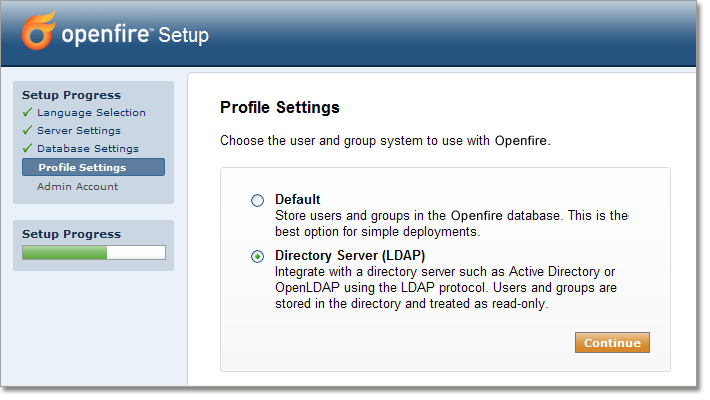This screenshot has width=710, height=400.
Task: Open the Server Settings step
Action: pyautogui.click(x=79, y=131)
